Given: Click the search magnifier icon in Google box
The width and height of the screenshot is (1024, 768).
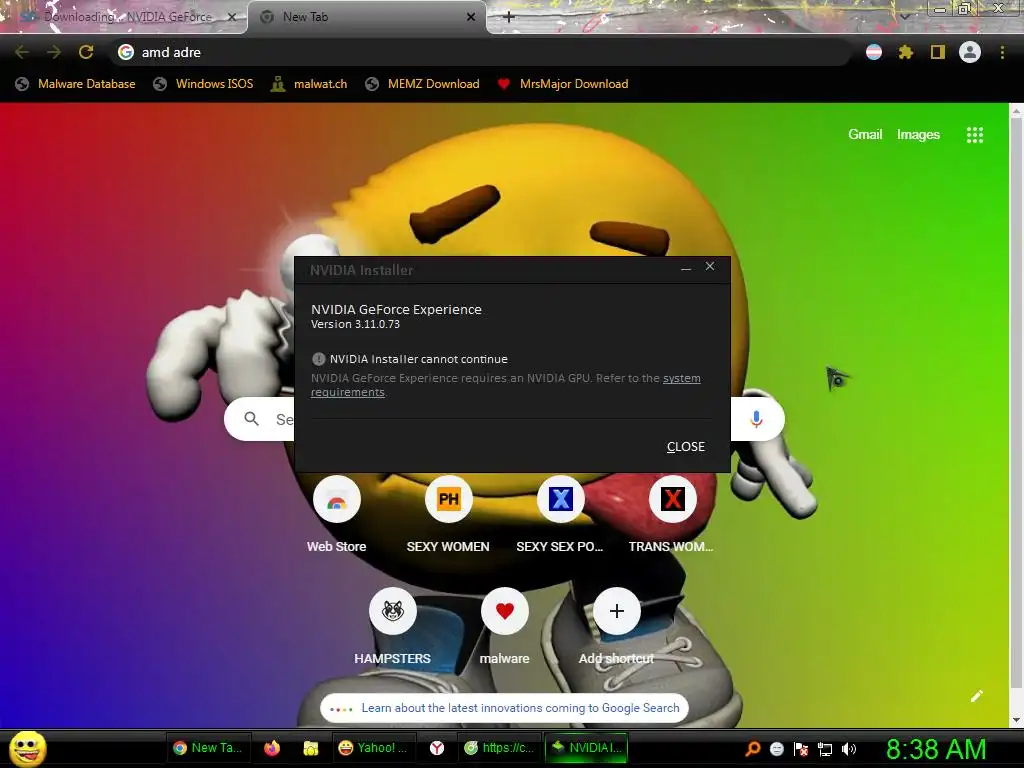Looking at the screenshot, I should [251, 419].
